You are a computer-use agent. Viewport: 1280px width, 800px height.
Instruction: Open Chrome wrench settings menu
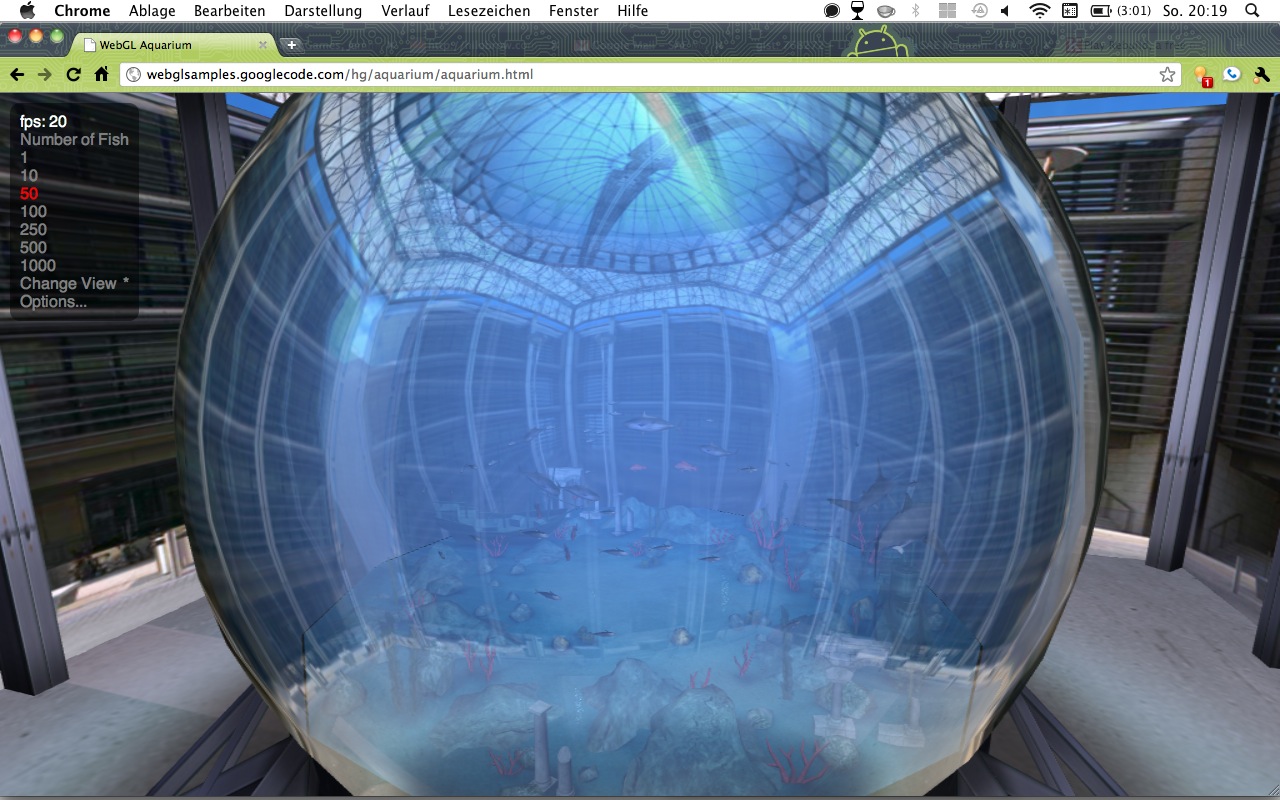click(x=1261, y=75)
